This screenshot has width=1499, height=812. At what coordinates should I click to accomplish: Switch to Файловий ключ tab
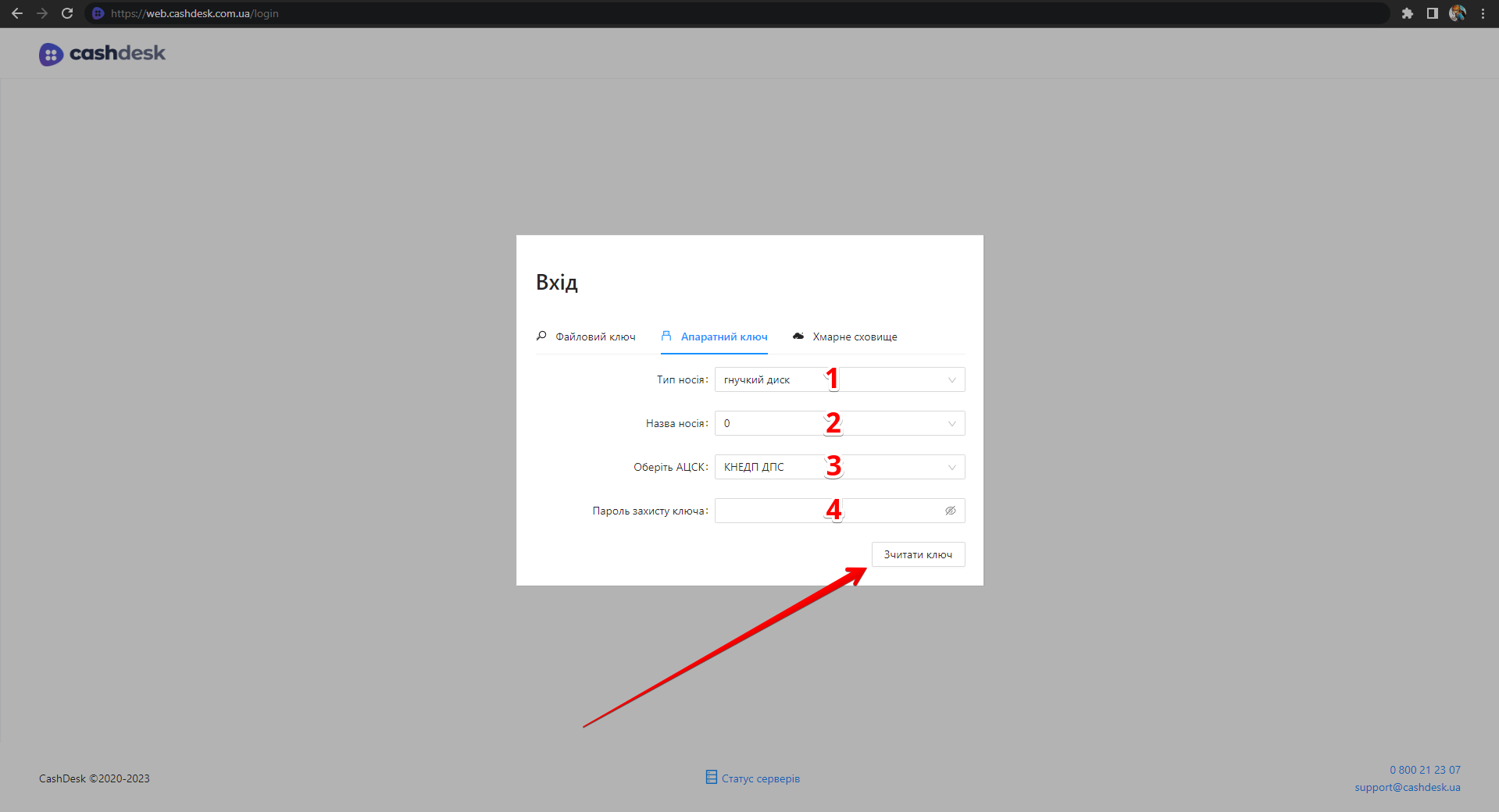[x=586, y=337]
